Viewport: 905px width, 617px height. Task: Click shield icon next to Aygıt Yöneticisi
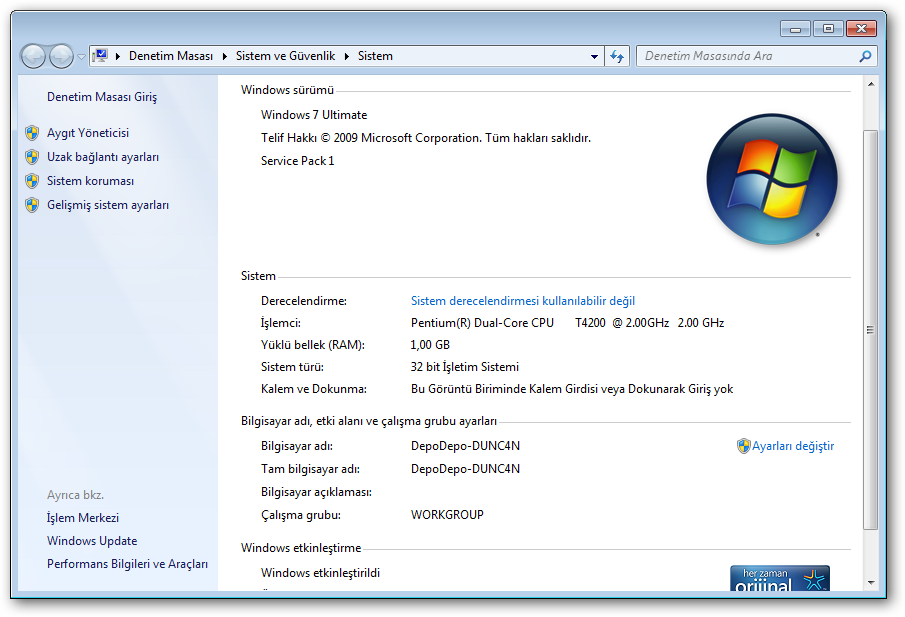click(32, 133)
